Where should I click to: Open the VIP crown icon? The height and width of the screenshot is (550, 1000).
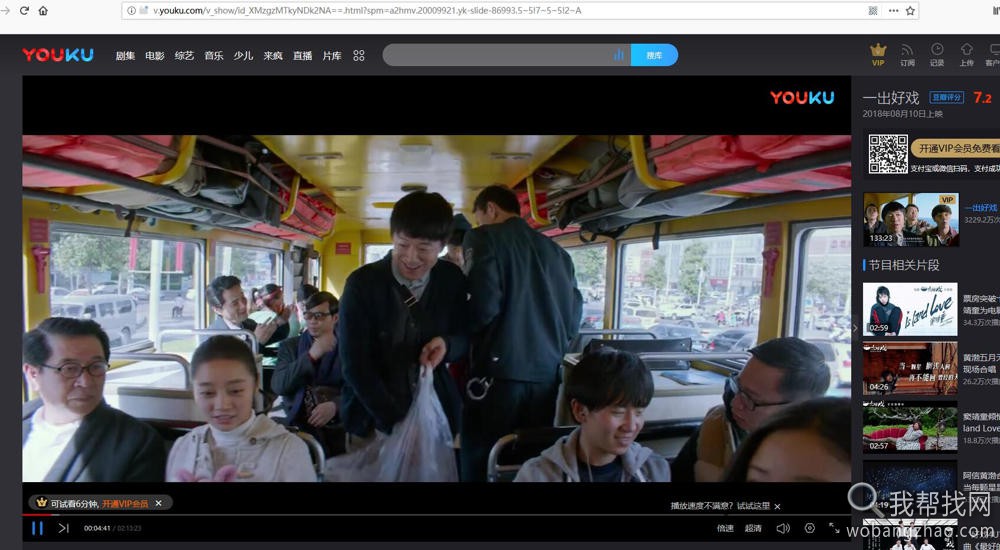point(878,54)
